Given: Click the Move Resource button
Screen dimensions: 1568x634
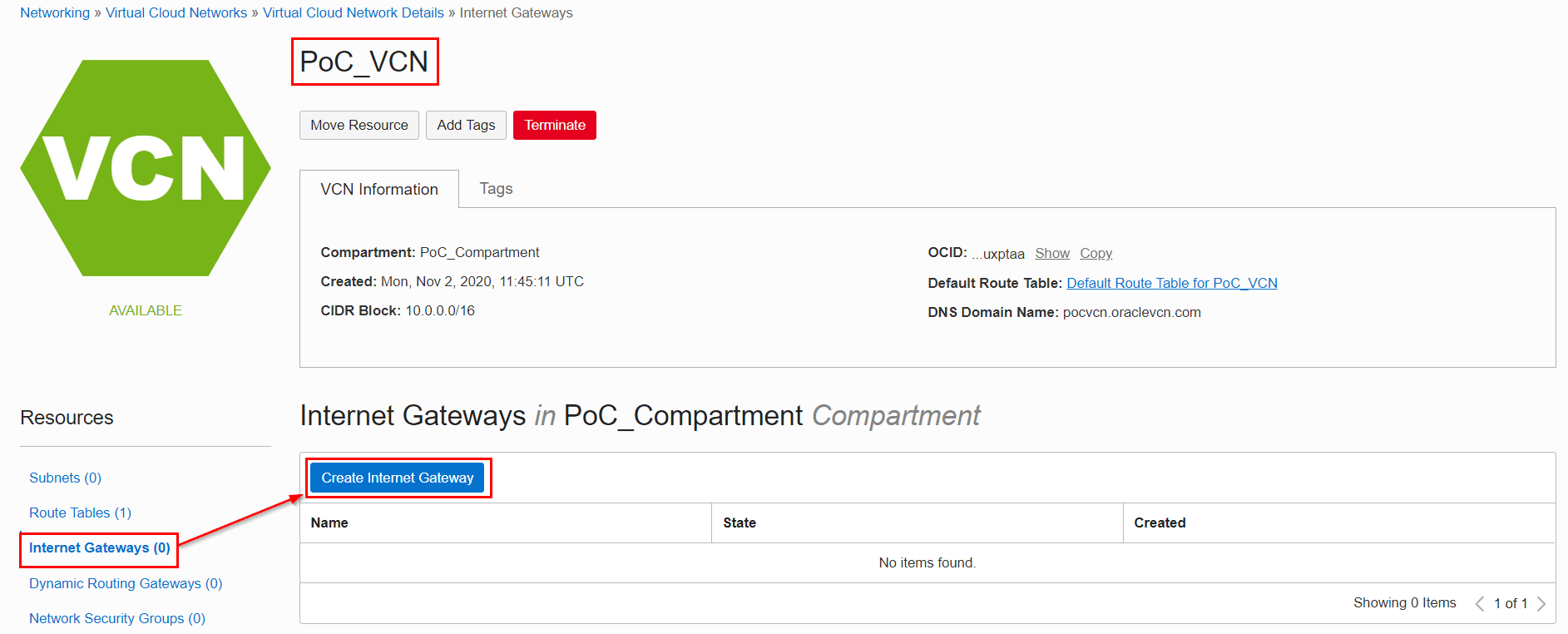Looking at the screenshot, I should point(359,126).
